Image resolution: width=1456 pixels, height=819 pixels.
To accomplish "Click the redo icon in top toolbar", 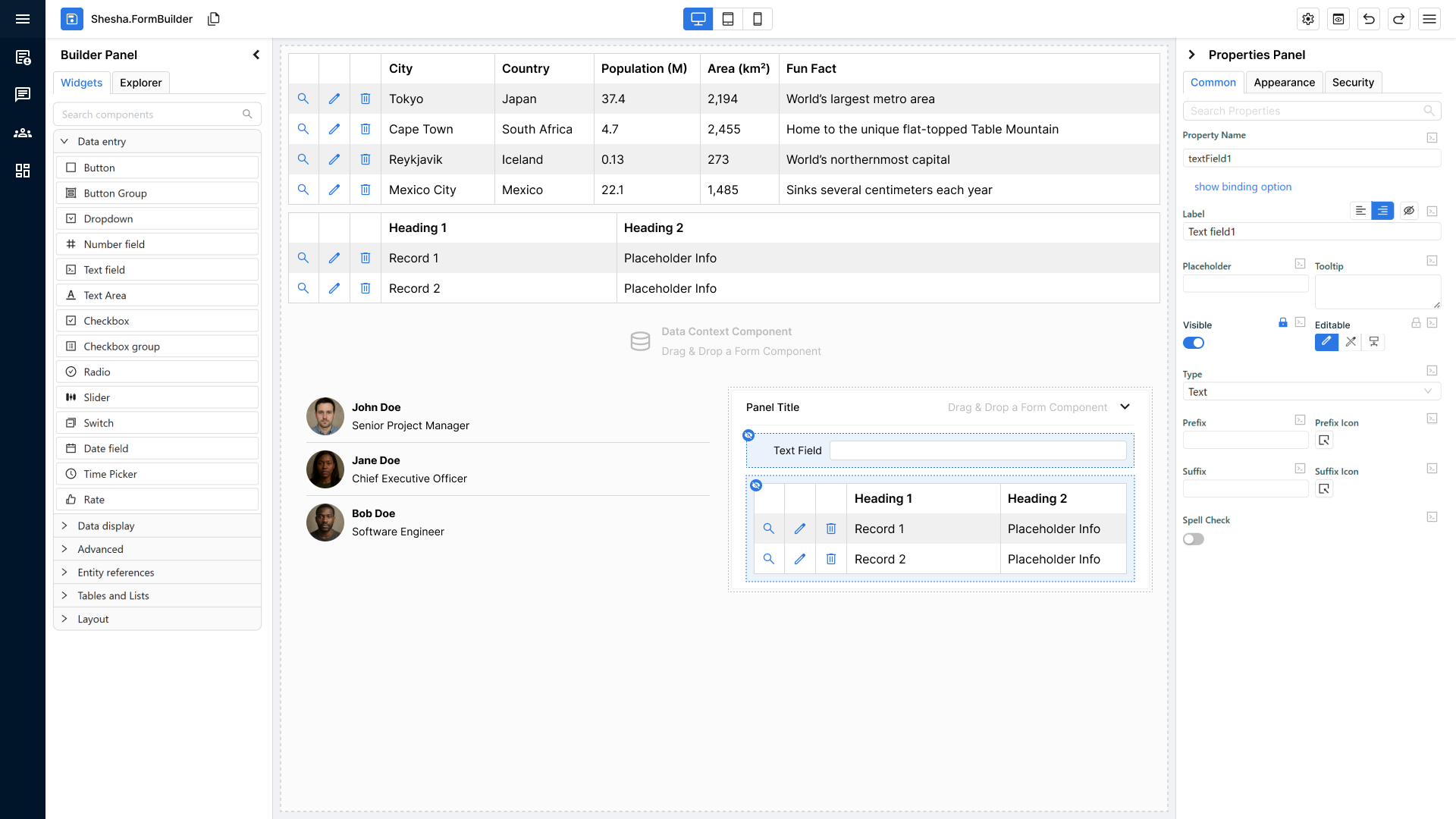I will tap(1398, 19).
